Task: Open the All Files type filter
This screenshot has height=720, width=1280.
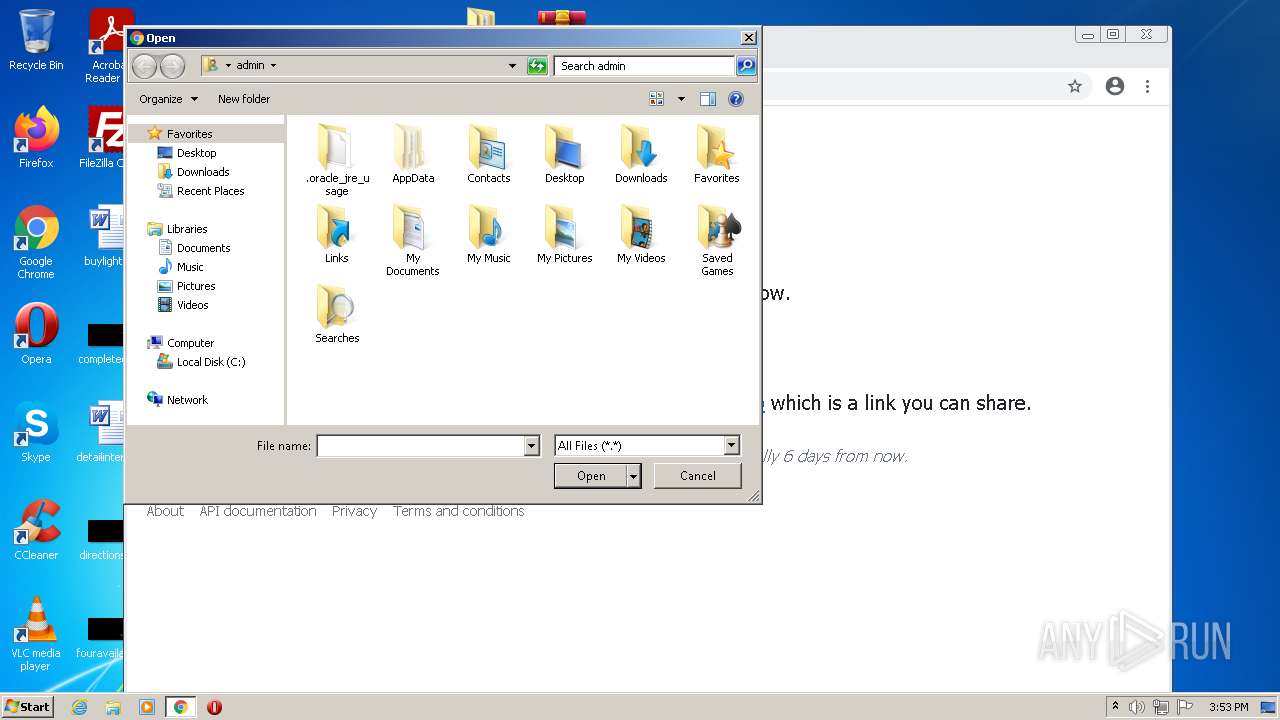Action: coord(647,446)
